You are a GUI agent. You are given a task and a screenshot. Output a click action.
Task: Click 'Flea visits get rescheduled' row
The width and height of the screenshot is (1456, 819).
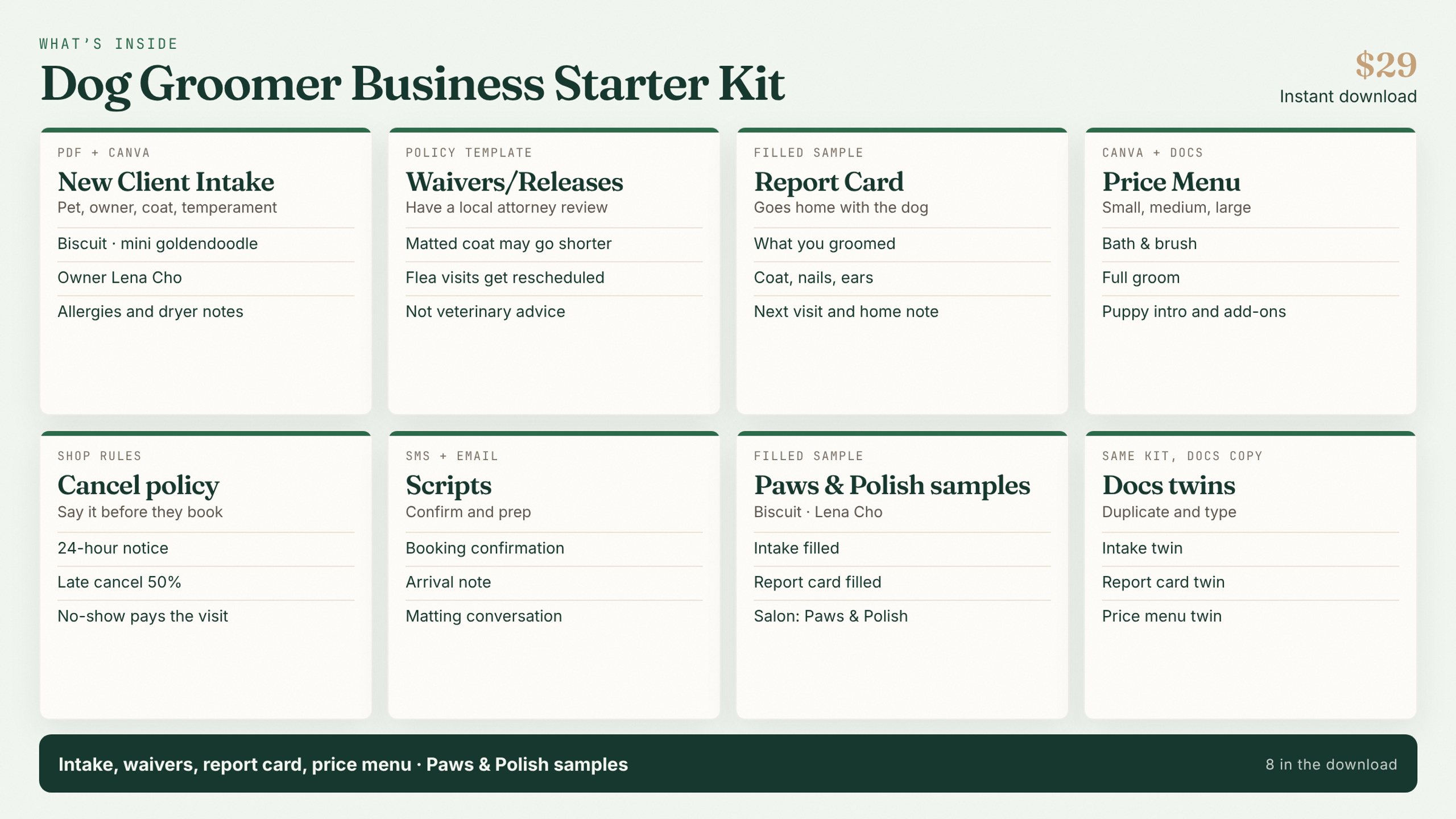point(554,278)
